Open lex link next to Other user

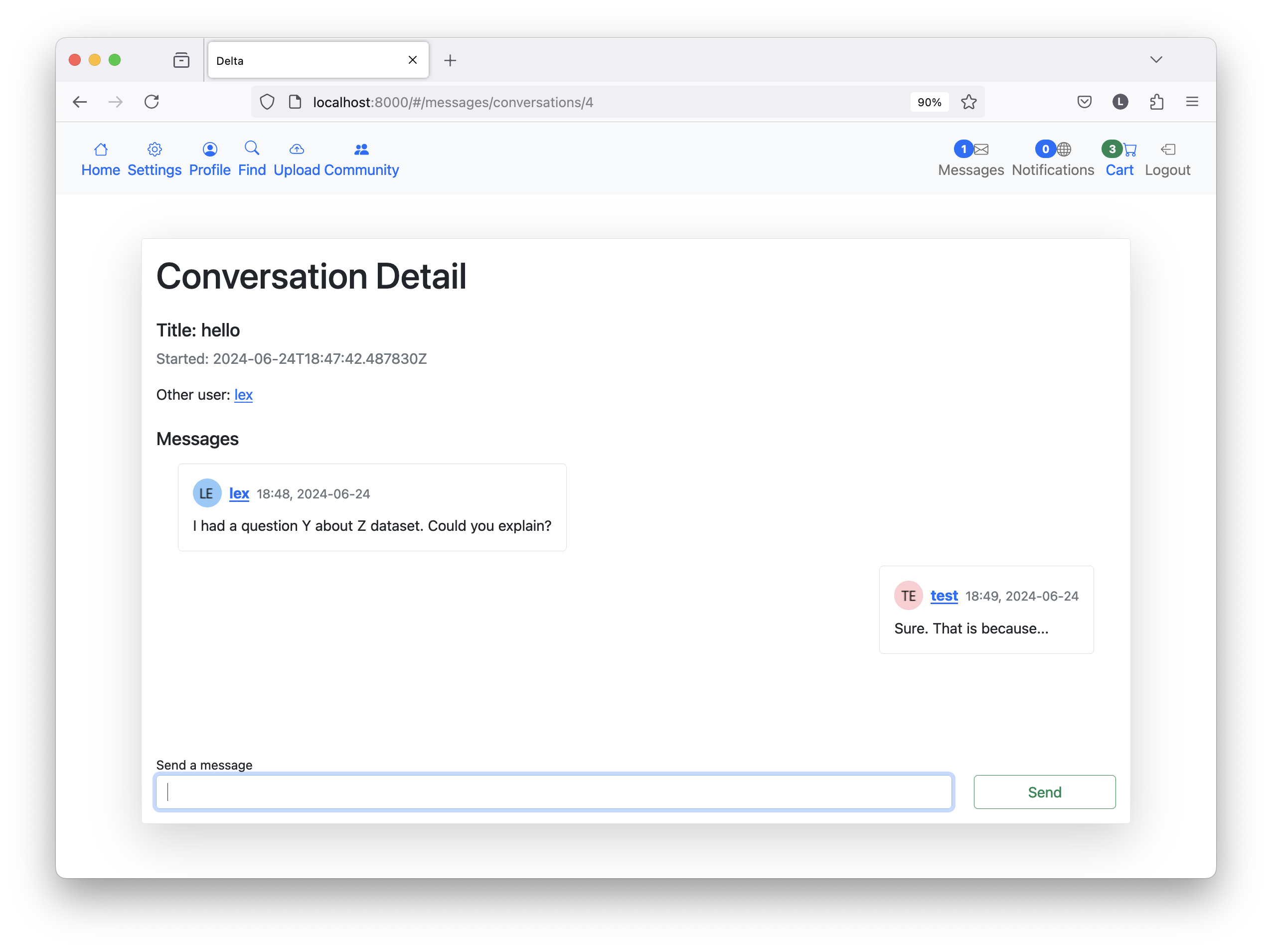(243, 394)
